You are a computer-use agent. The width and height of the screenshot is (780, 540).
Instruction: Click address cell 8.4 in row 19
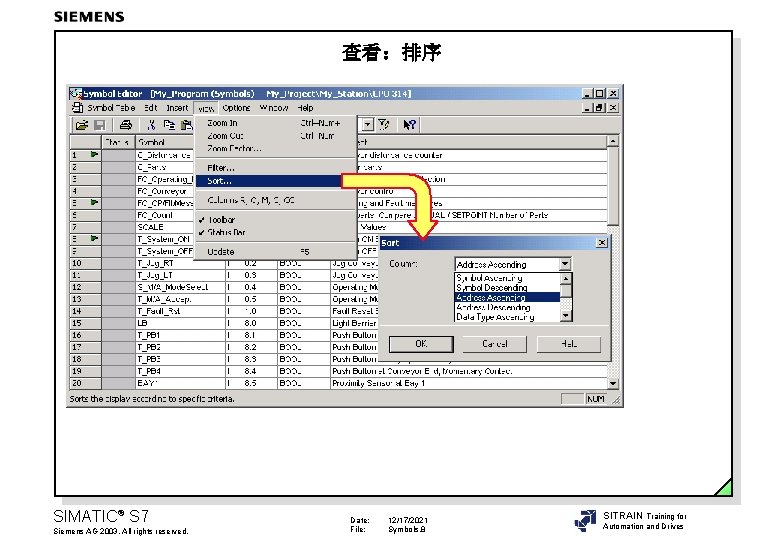tap(252, 371)
